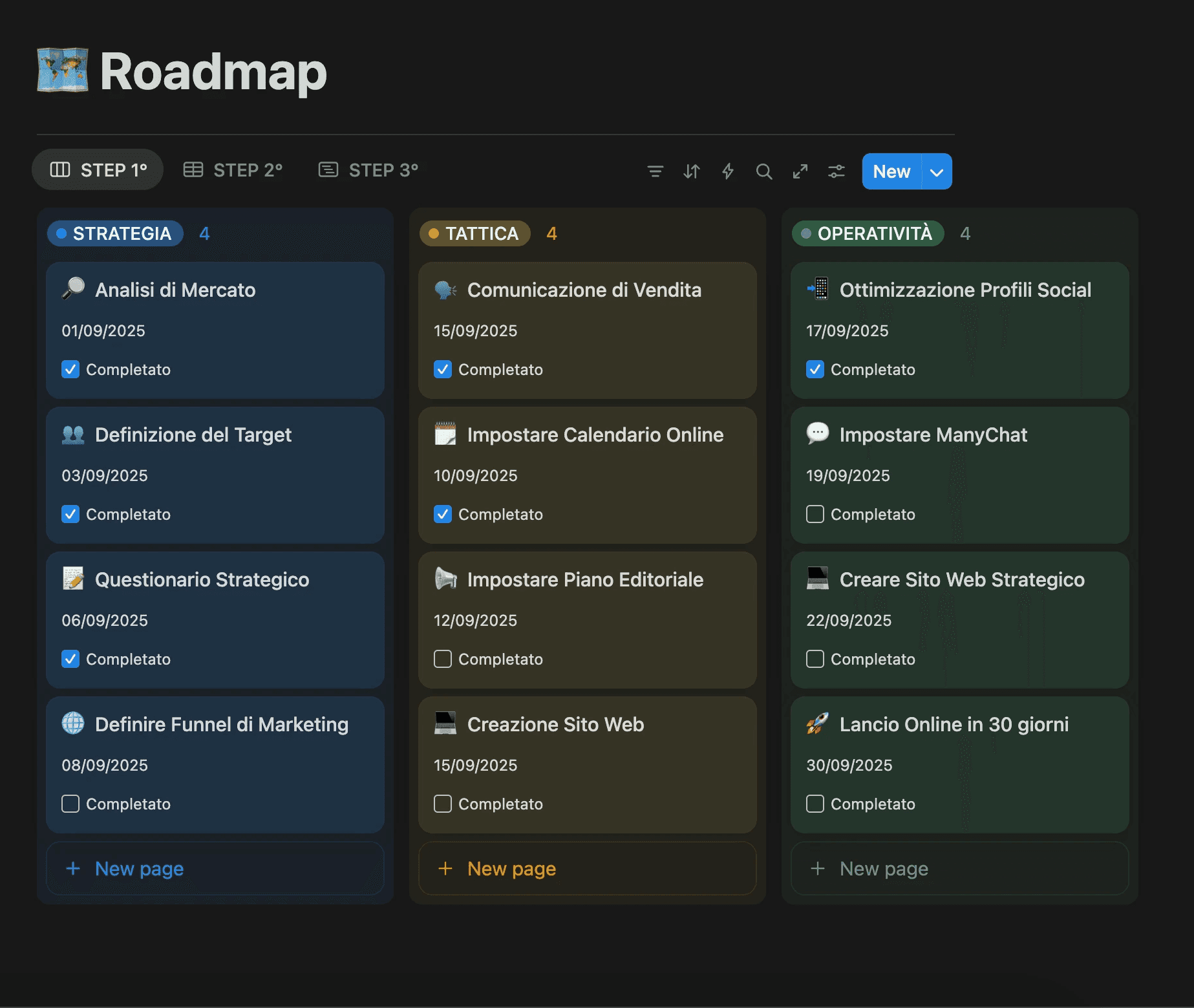
Task: Click plus icon in OPERATIVITÀ New page row
Action: pyautogui.click(x=818, y=868)
